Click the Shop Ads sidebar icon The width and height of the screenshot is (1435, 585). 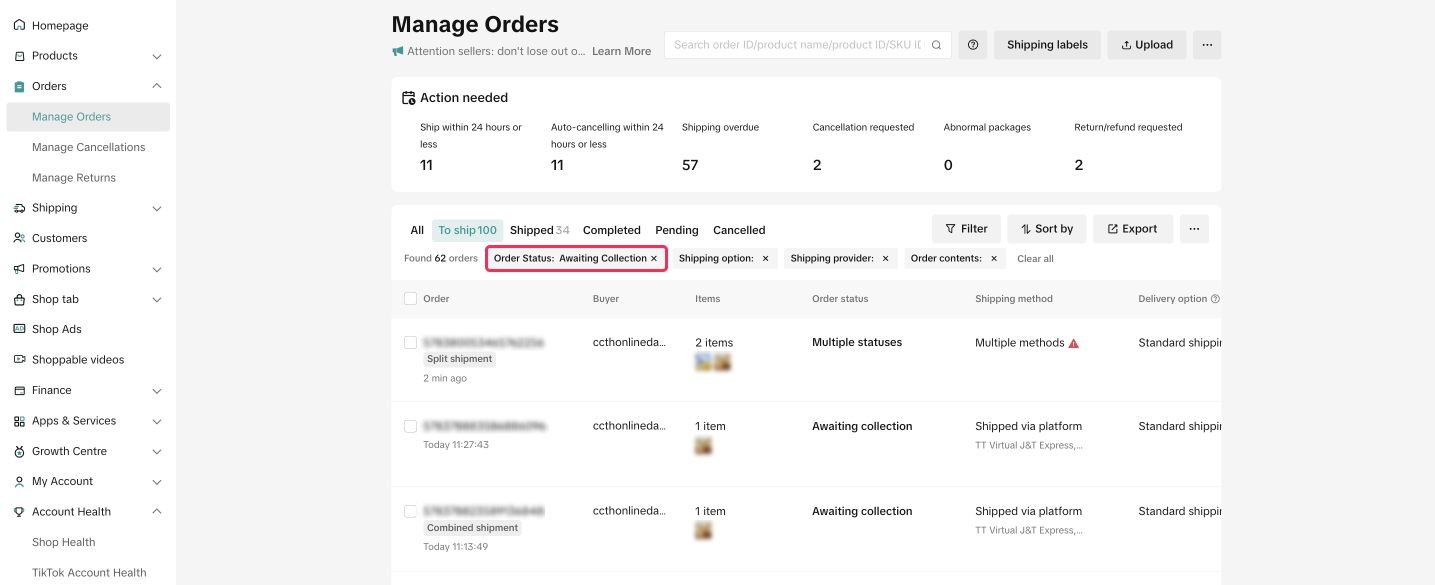pyautogui.click(x=19, y=329)
